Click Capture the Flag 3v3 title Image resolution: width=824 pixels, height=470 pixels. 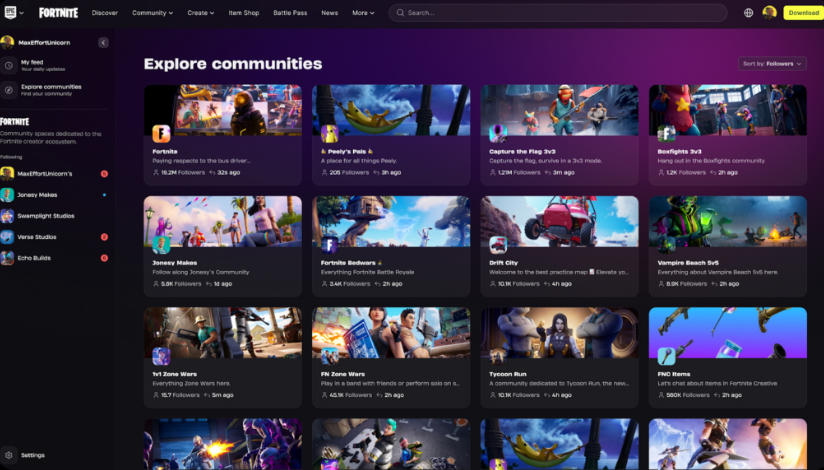(x=522, y=151)
